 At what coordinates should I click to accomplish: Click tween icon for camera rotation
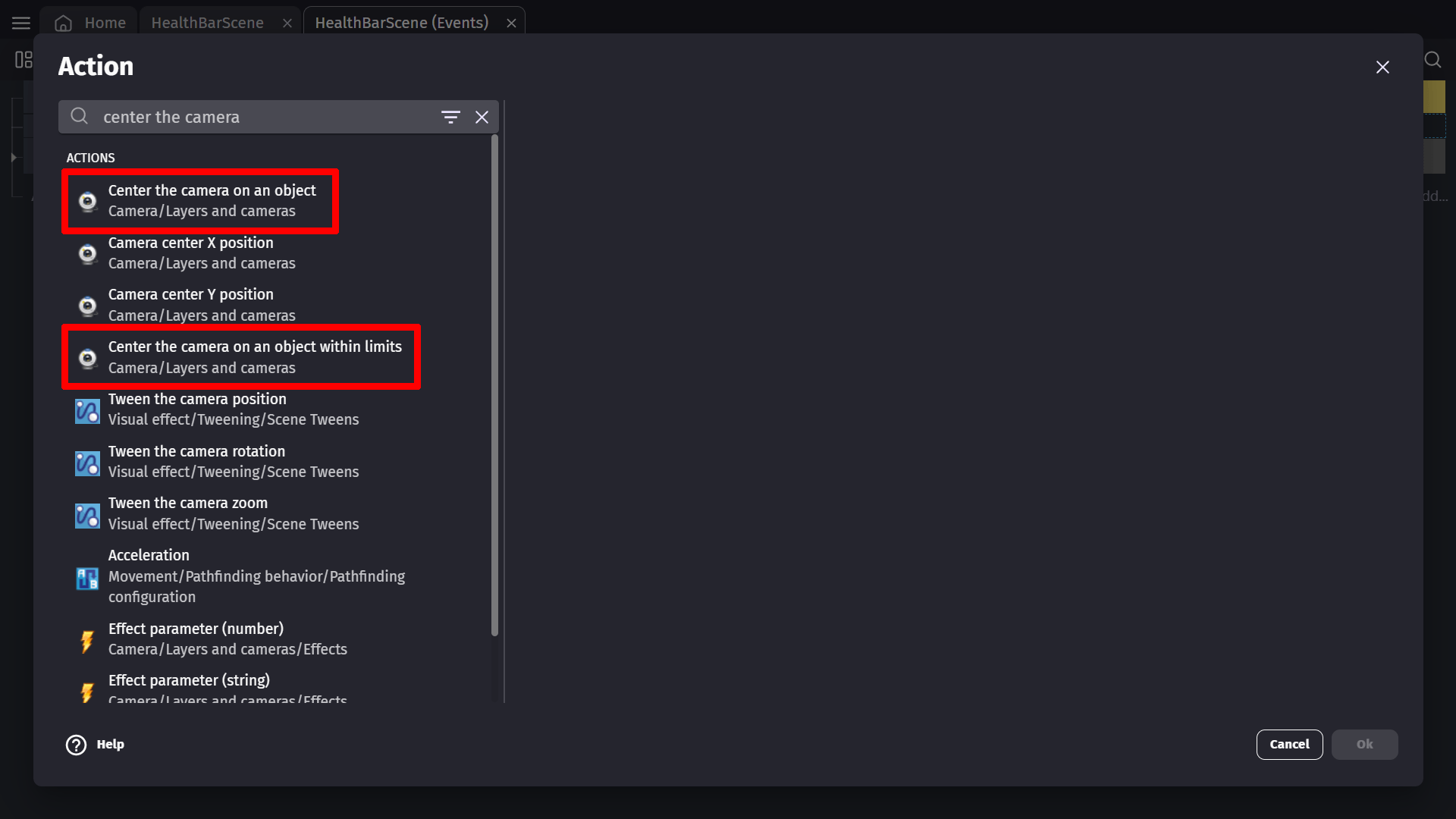pos(87,462)
